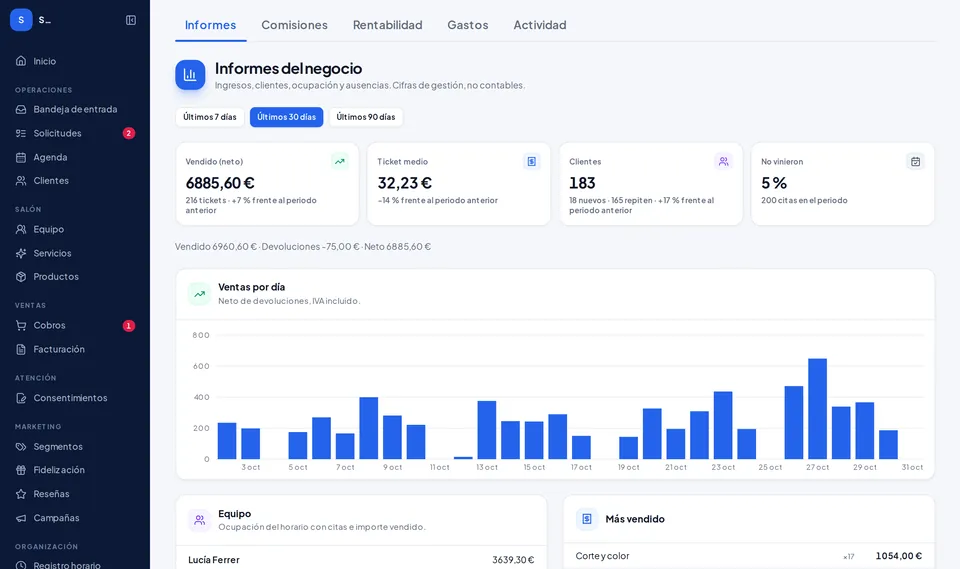Open Solicitudes in the sidebar
The height and width of the screenshot is (569, 960).
[x=75, y=133]
